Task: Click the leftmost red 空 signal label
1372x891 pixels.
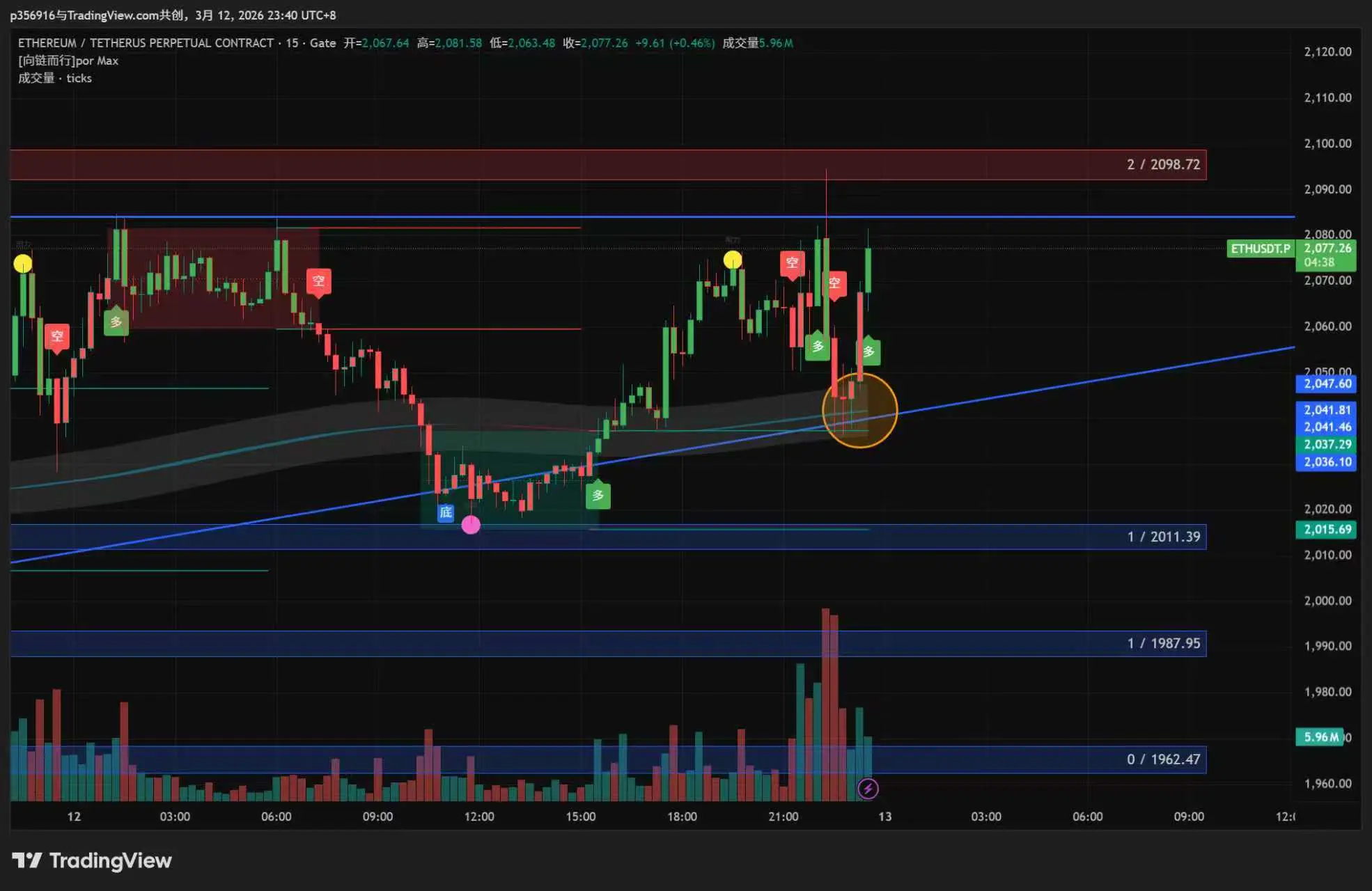Action: tap(57, 337)
